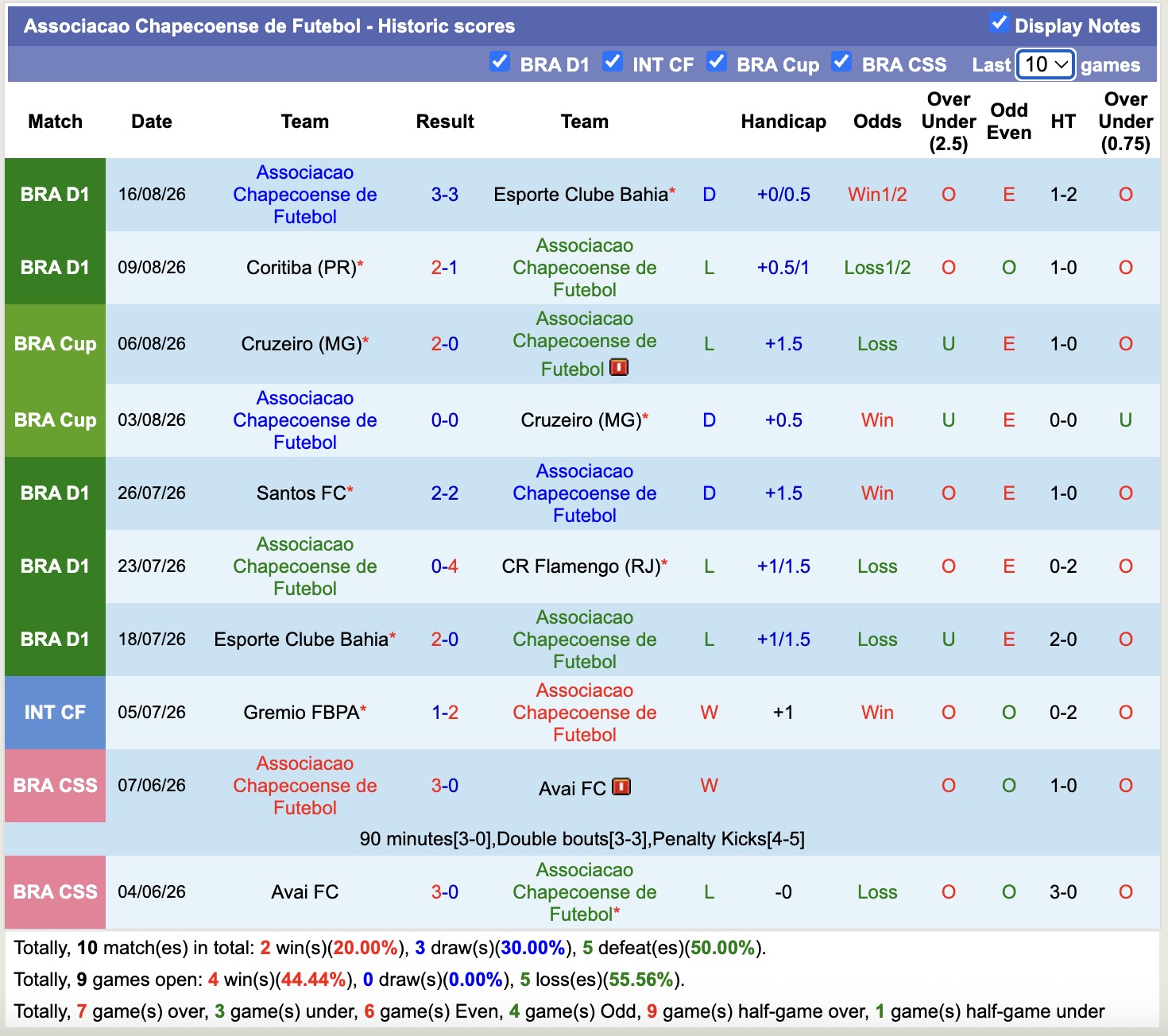Open the Gremio FBPA team link
This screenshot has width=1168, height=1036.
tap(301, 713)
